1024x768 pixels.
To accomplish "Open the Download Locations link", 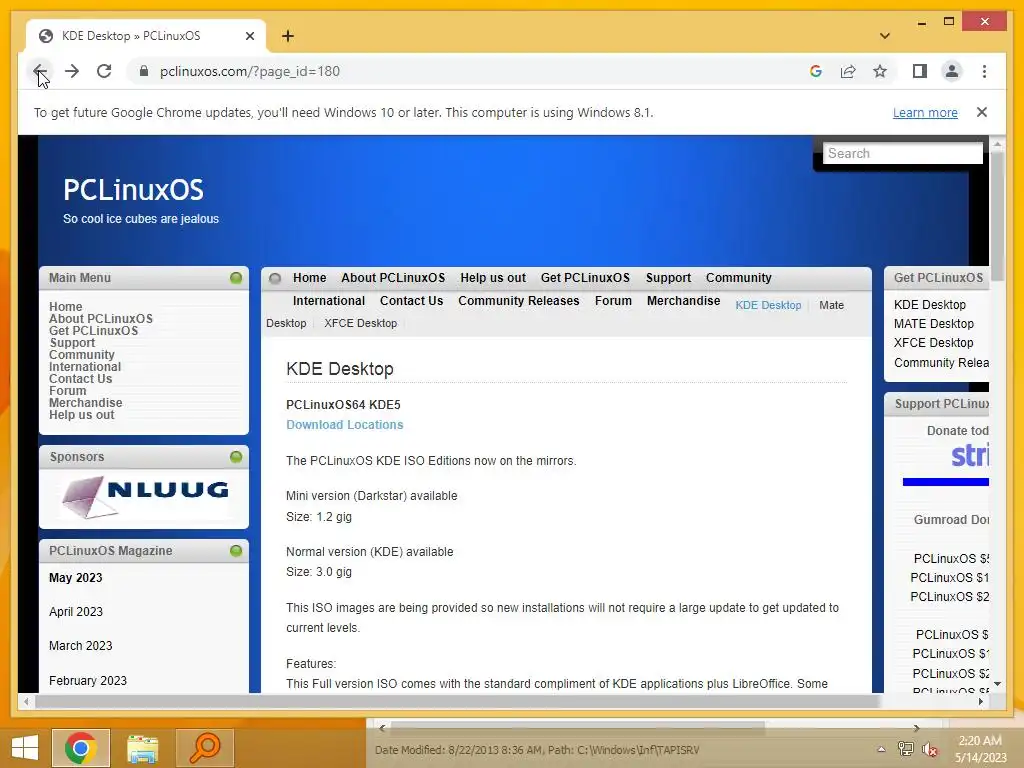I will pyautogui.click(x=344, y=424).
